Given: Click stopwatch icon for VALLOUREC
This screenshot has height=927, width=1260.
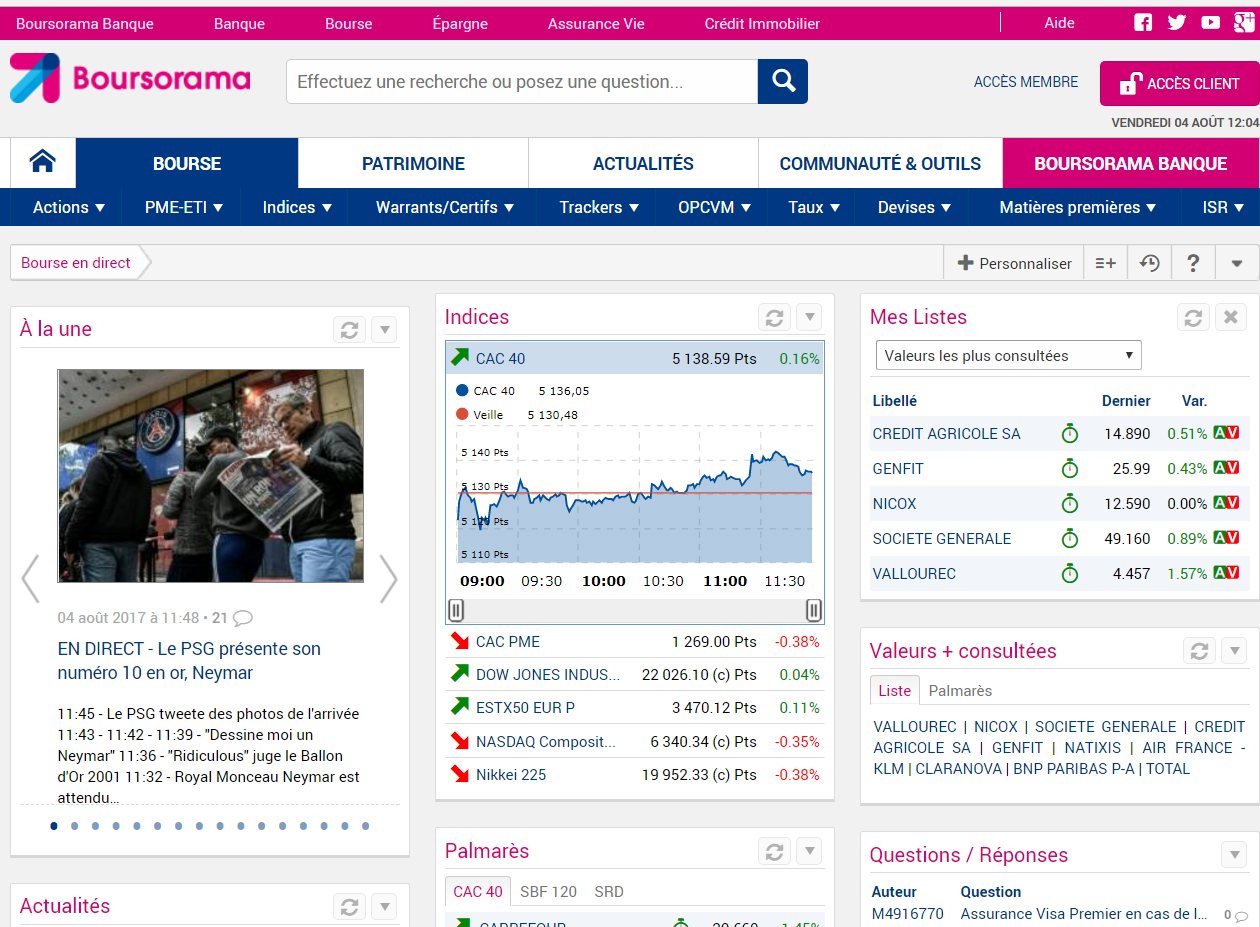Looking at the screenshot, I should pyautogui.click(x=1070, y=573).
